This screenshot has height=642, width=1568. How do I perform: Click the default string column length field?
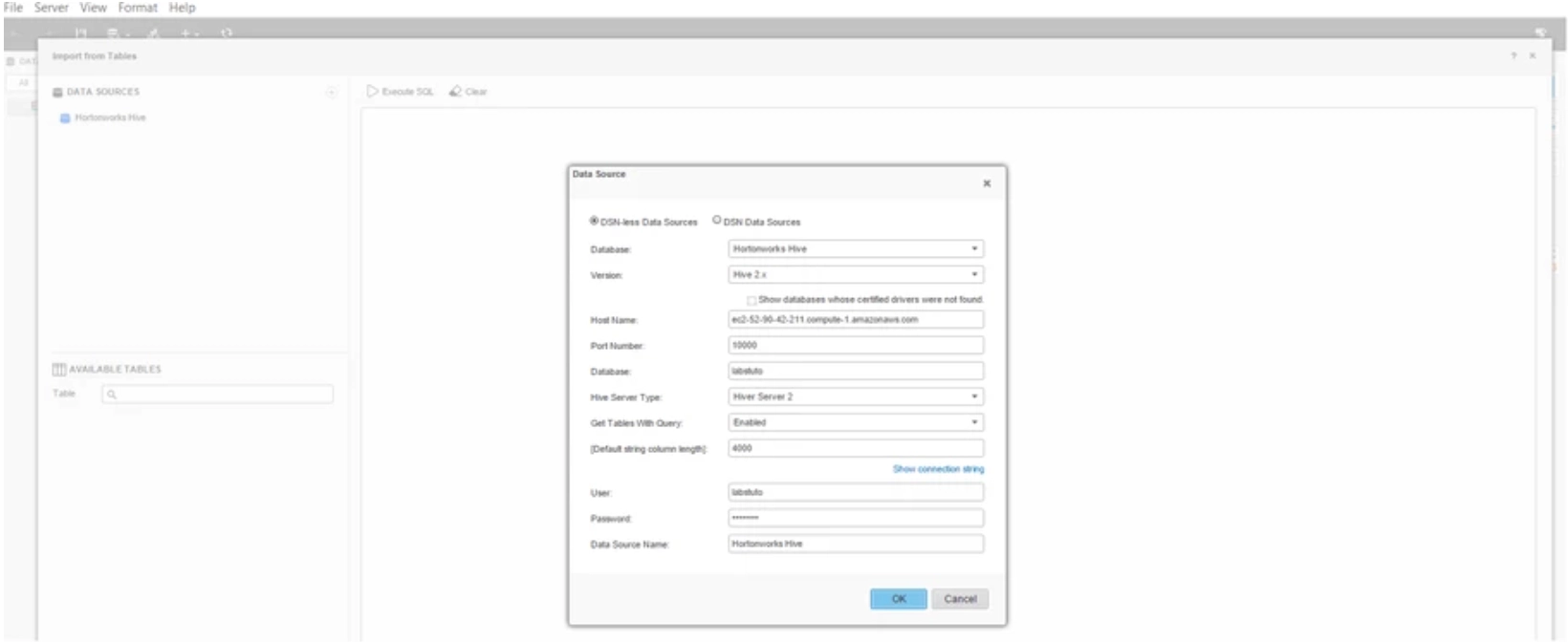tap(856, 448)
